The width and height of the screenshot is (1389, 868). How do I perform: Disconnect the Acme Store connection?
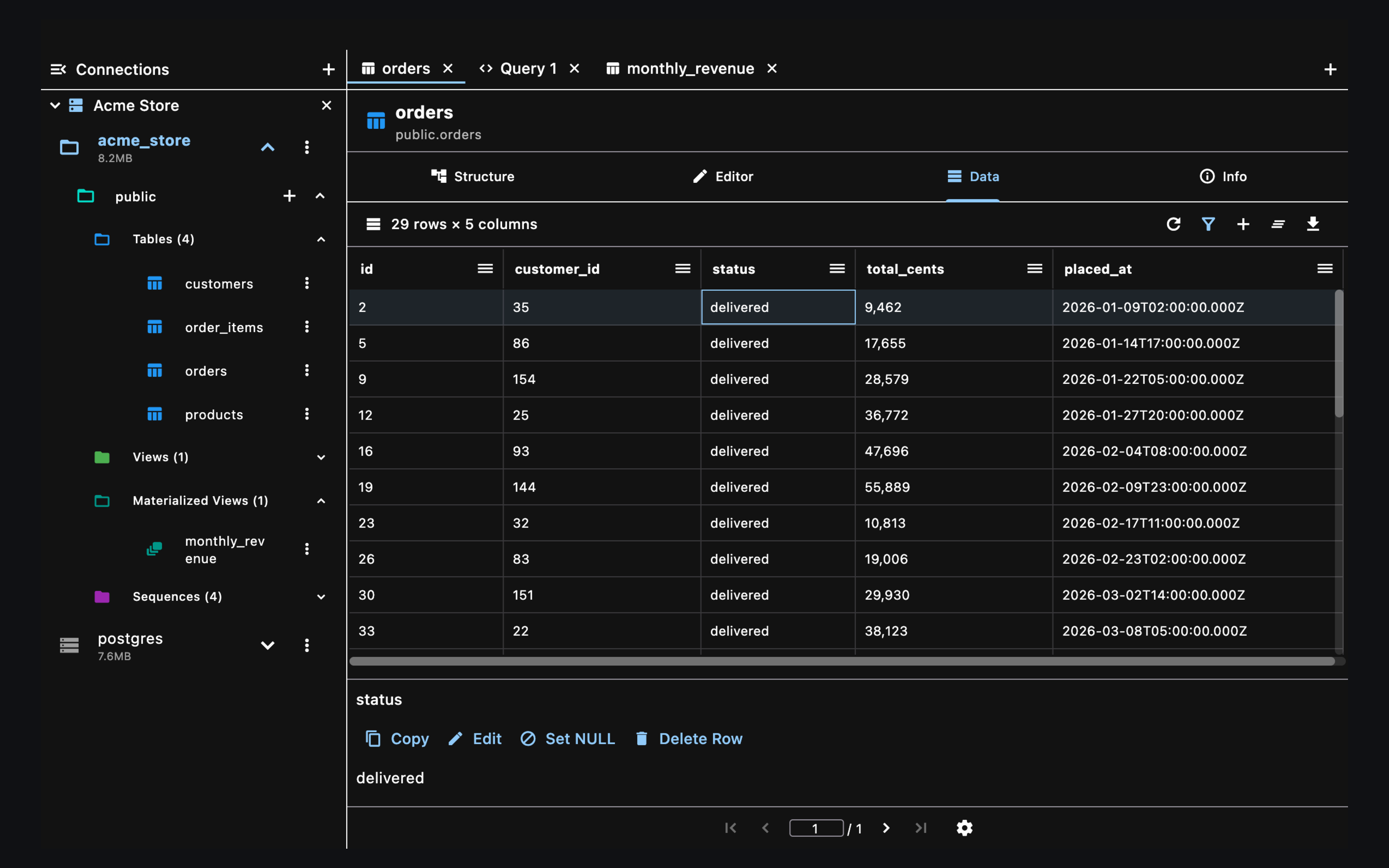click(326, 106)
